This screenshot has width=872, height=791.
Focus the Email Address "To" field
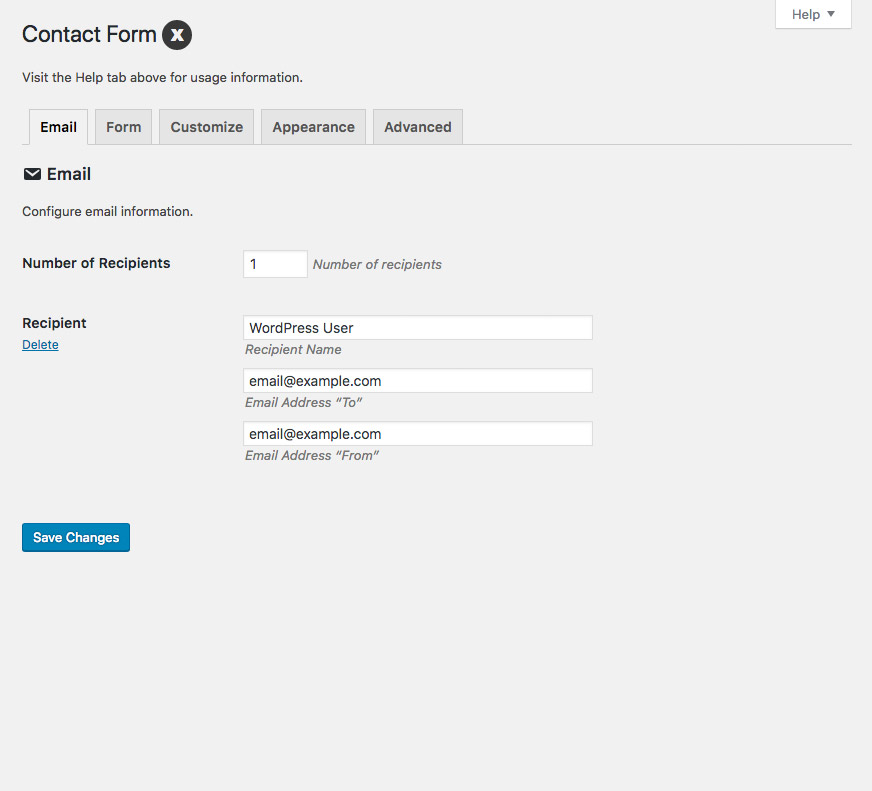(x=418, y=381)
